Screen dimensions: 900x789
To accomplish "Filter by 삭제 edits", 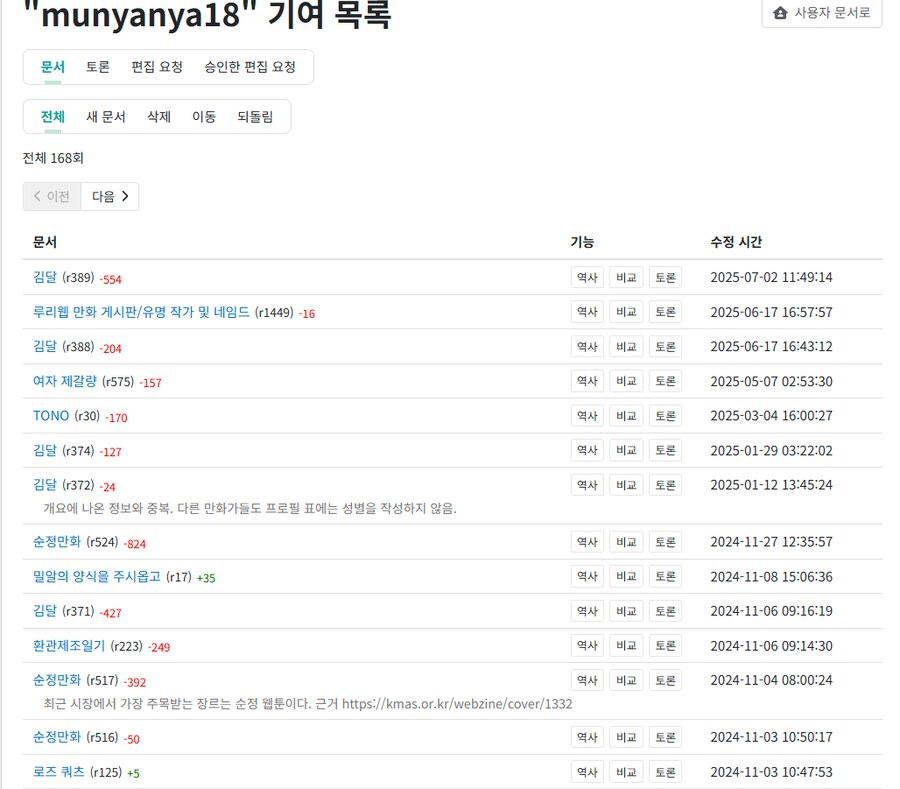I will (159, 117).
